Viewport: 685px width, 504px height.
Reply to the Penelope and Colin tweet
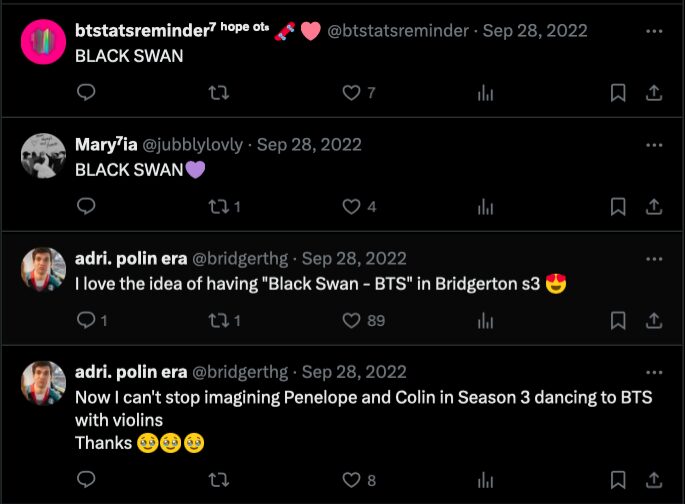coord(87,480)
